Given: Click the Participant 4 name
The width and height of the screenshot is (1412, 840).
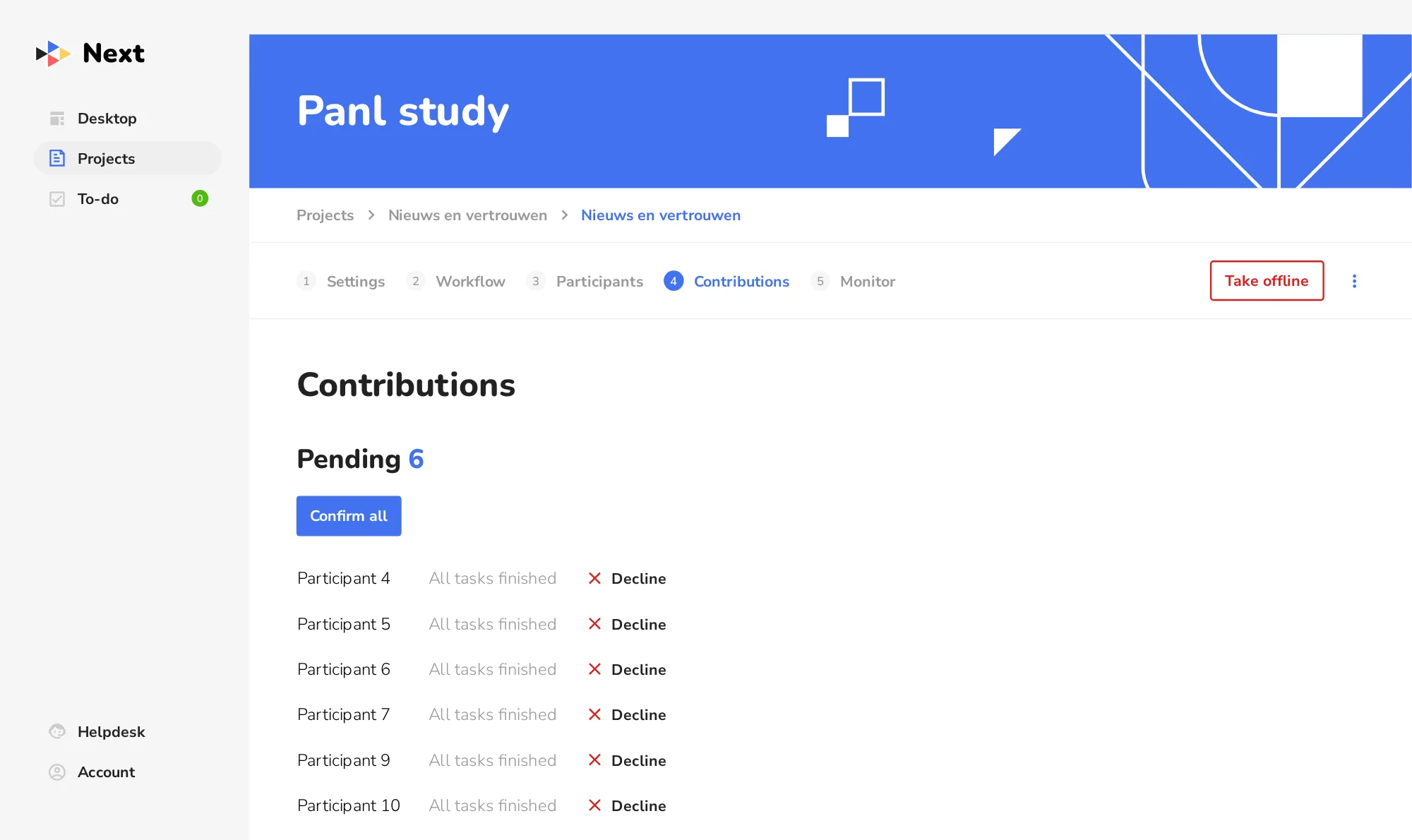Looking at the screenshot, I should click(x=344, y=579).
